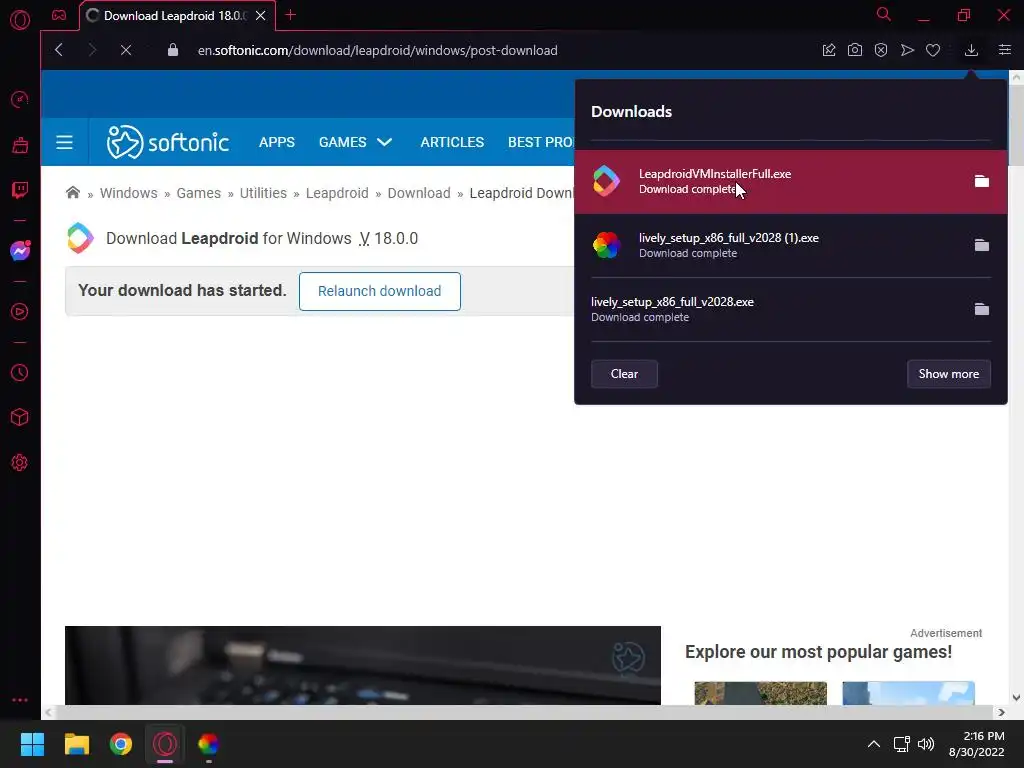Click the page vertical scrollbar

coord(1016,124)
